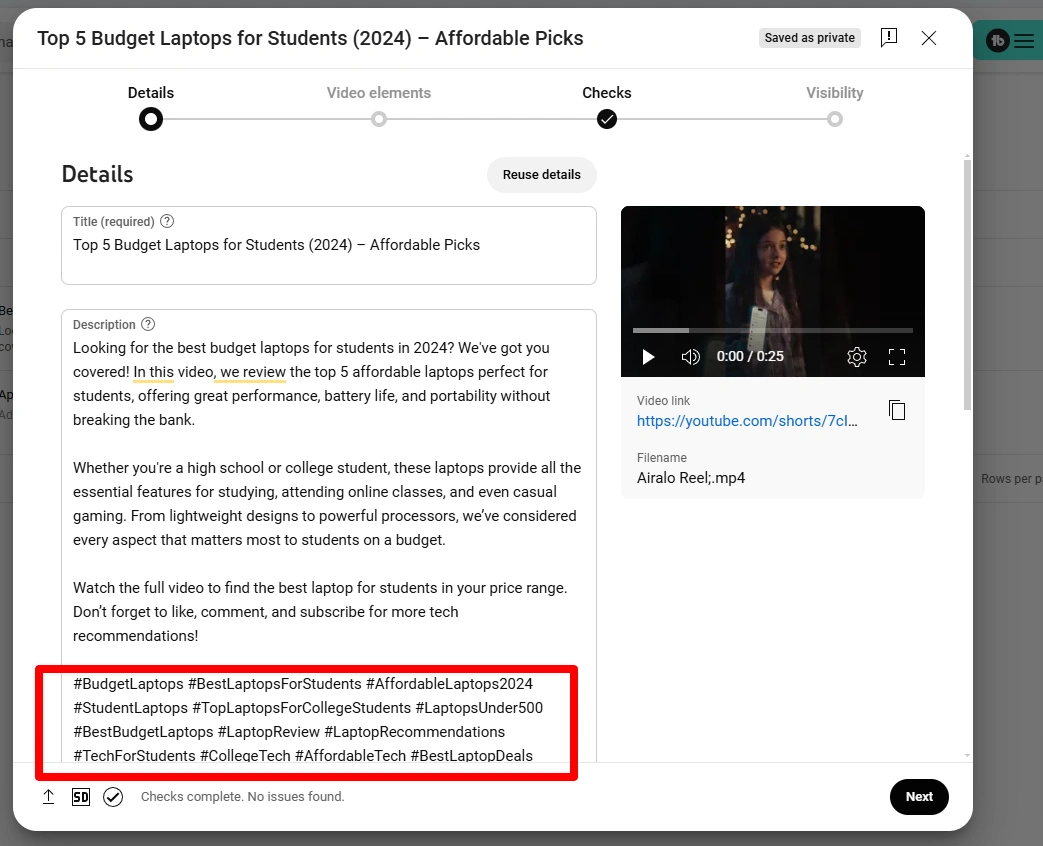Click the SD processing quality icon
This screenshot has width=1043, height=846.
pyautogui.click(x=80, y=797)
